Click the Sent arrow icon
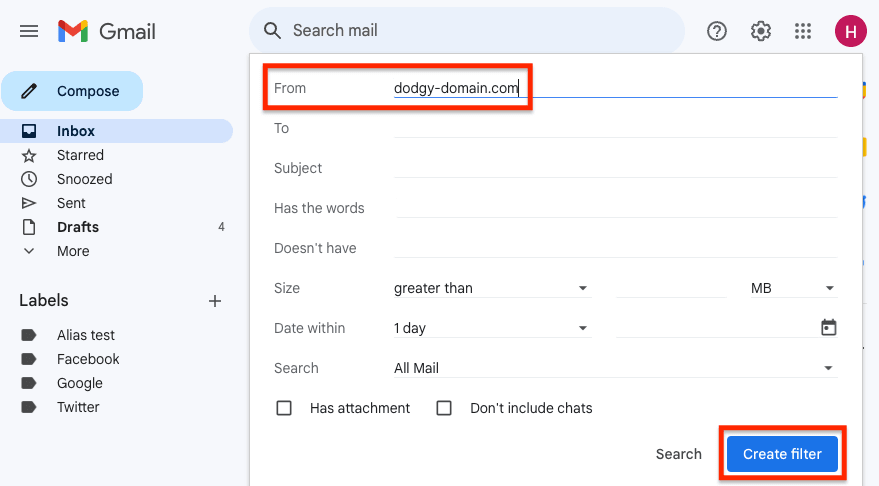The height and width of the screenshot is (486, 879). (x=29, y=203)
